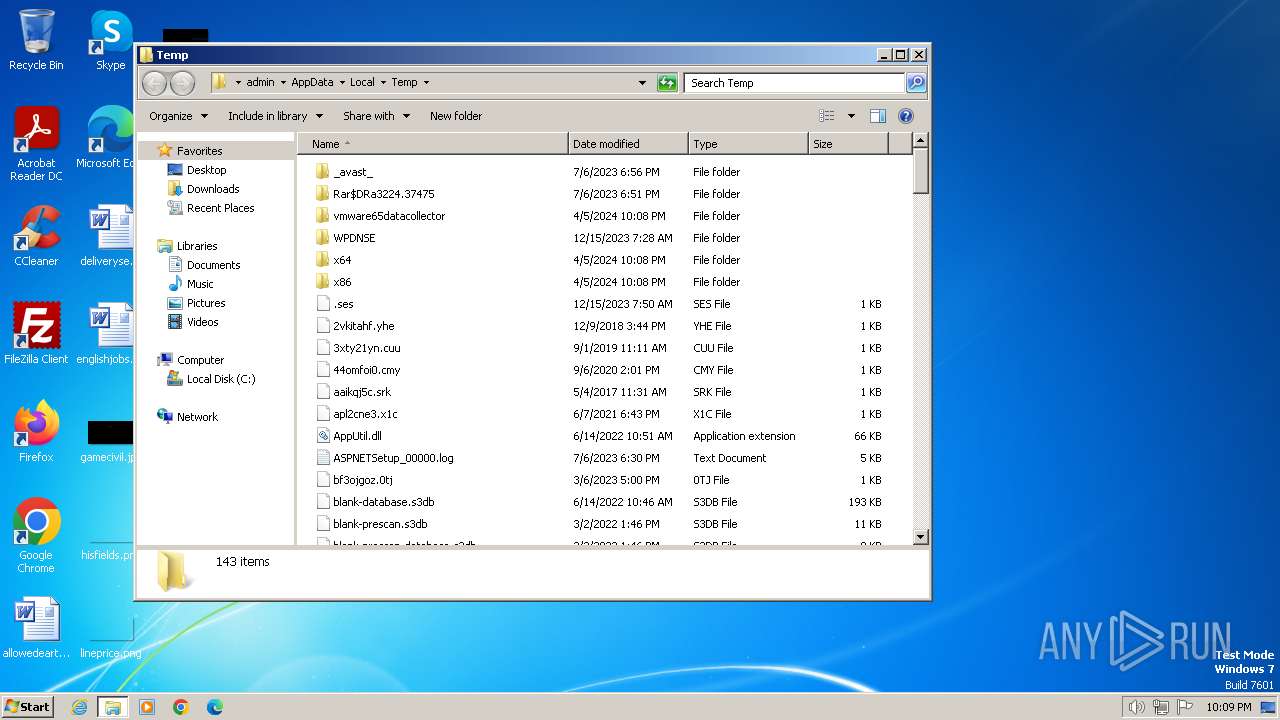Image resolution: width=1280 pixels, height=720 pixels.
Task: Sort by the Date modified column header
Action: [x=628, y=144]
